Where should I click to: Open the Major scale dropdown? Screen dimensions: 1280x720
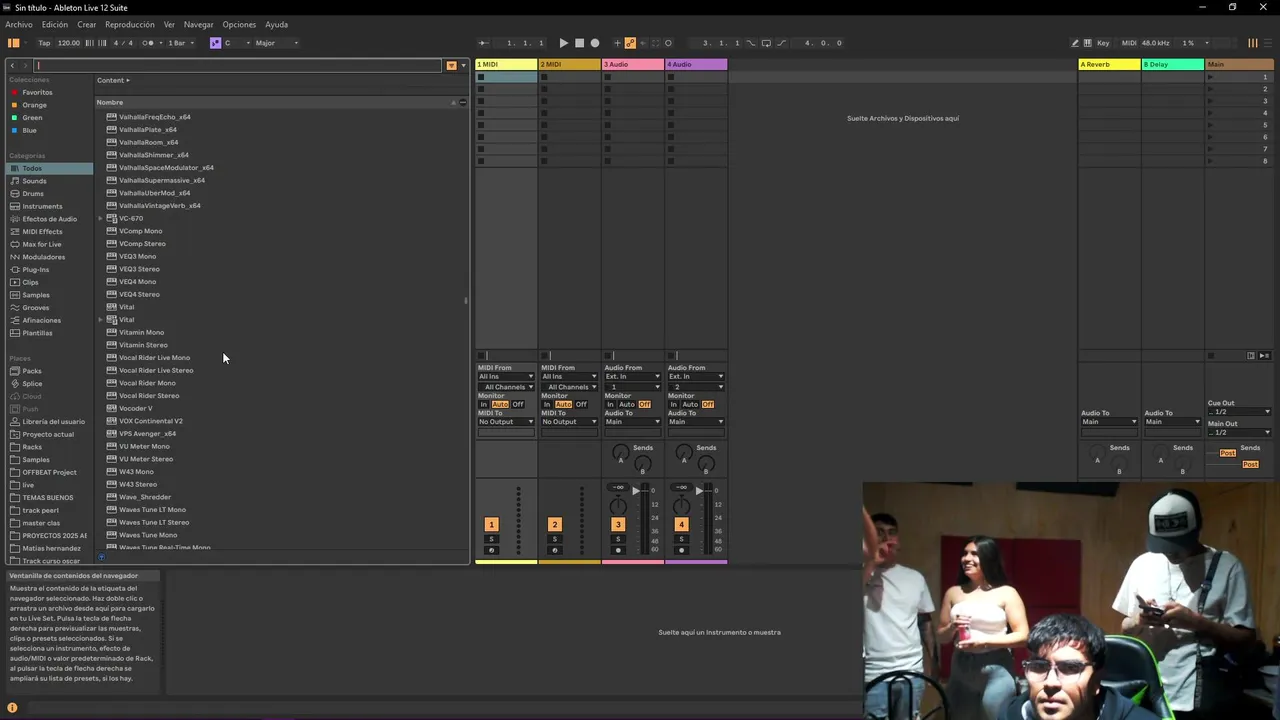pos(277,43)
